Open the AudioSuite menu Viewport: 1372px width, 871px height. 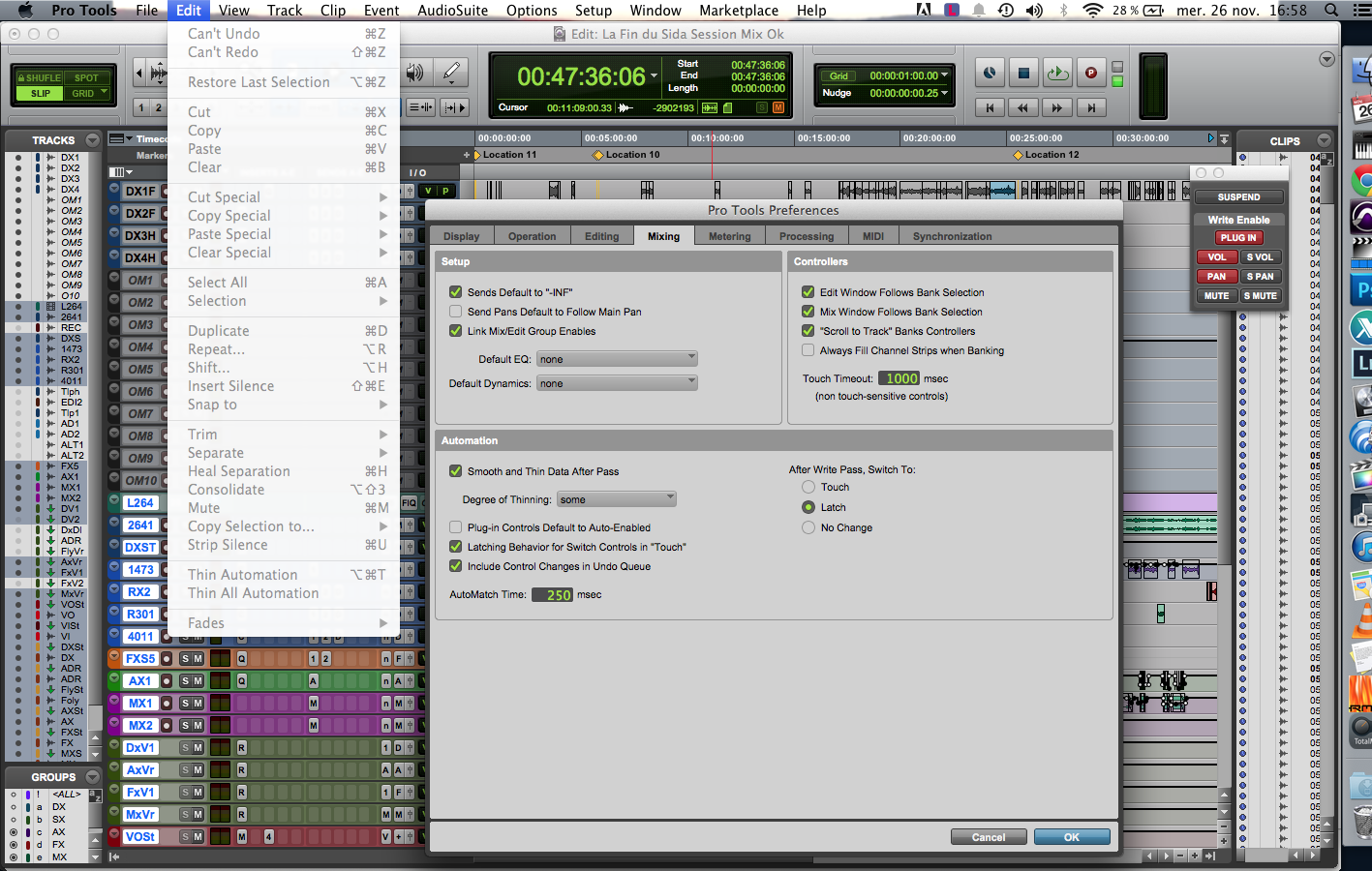[452, 11]
